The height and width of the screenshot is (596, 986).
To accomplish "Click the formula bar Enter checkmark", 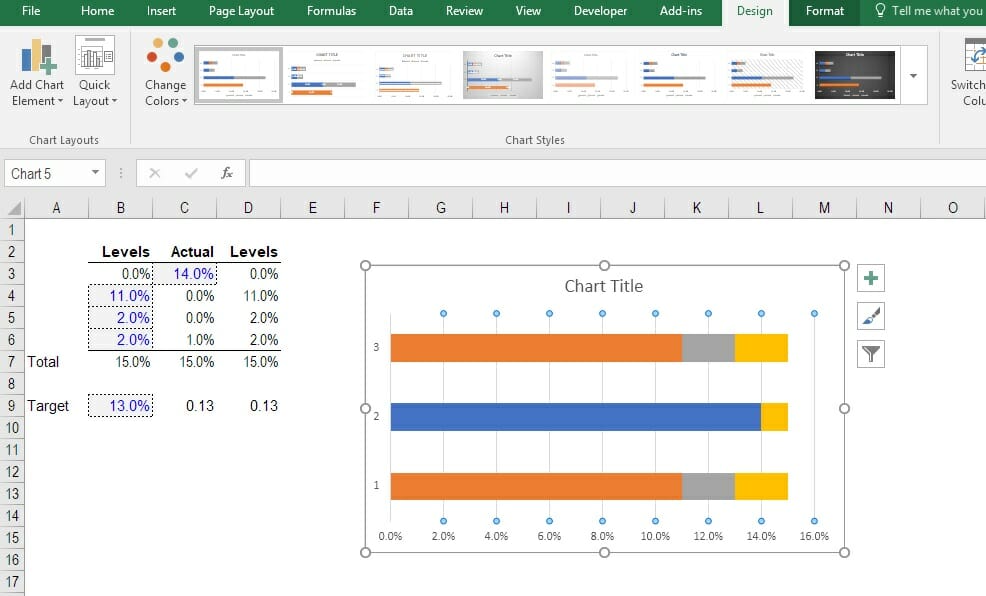I will pyautogui.click(x=190, y=173).
